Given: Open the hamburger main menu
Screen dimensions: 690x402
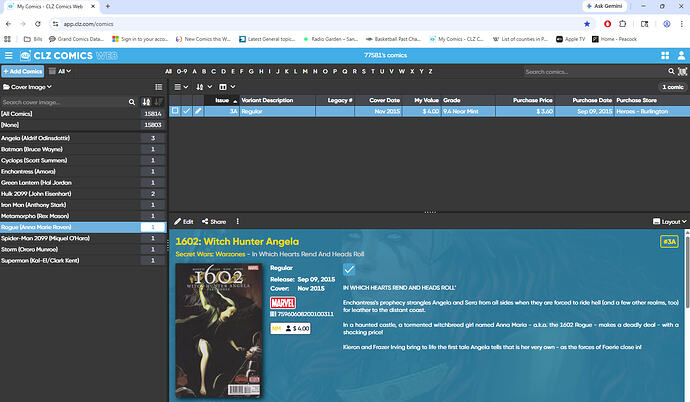Looking at the screenshot, I should click(8, 55).
